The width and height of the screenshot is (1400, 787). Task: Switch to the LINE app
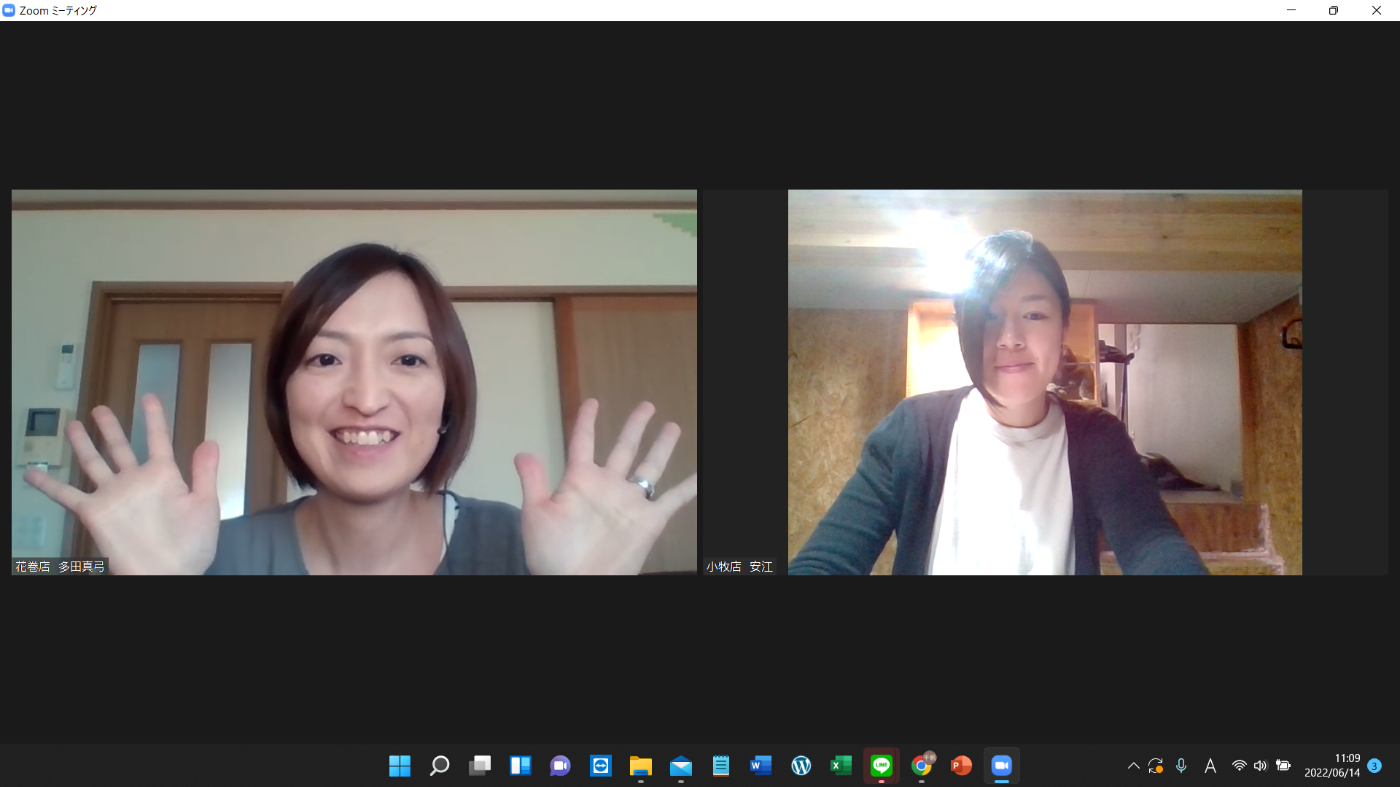881,766
